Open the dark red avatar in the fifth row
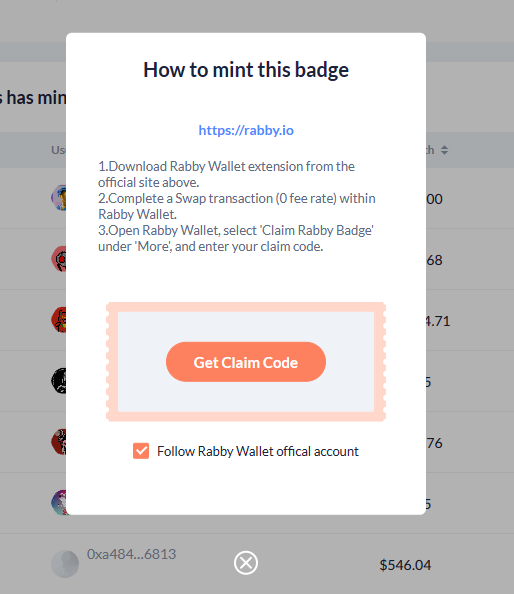514x594 pixels. 59,442
